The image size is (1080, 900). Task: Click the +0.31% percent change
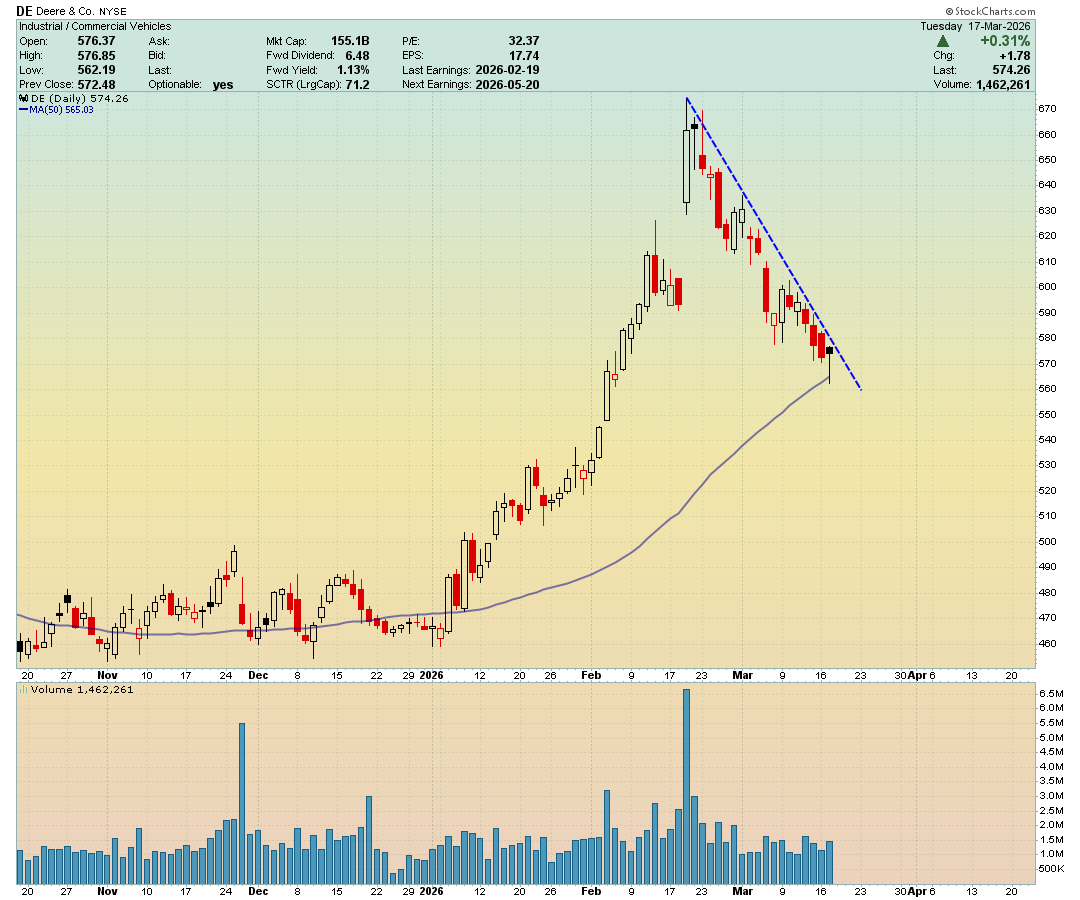point(1006,41)
